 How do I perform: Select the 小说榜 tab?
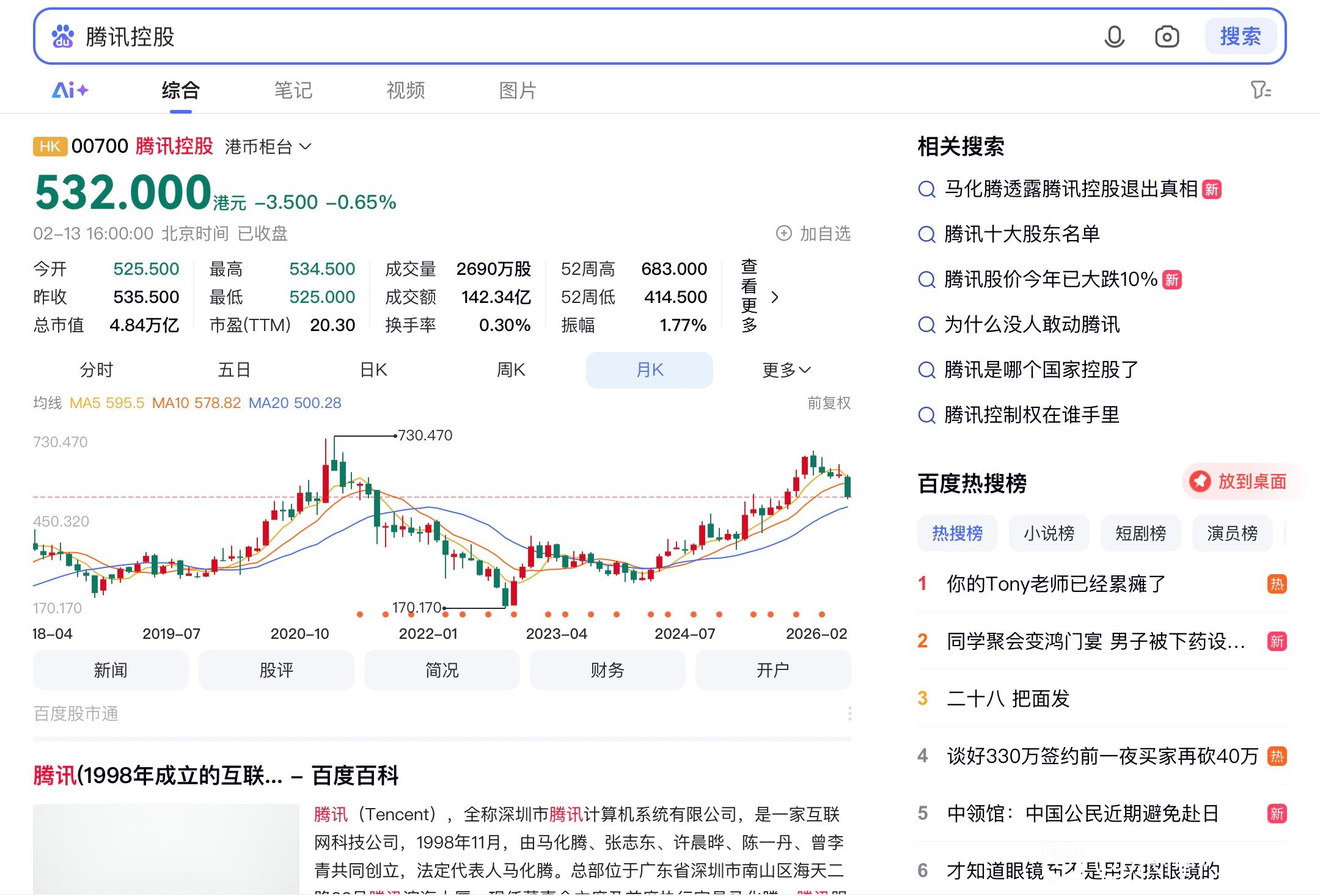point(1049,533)
